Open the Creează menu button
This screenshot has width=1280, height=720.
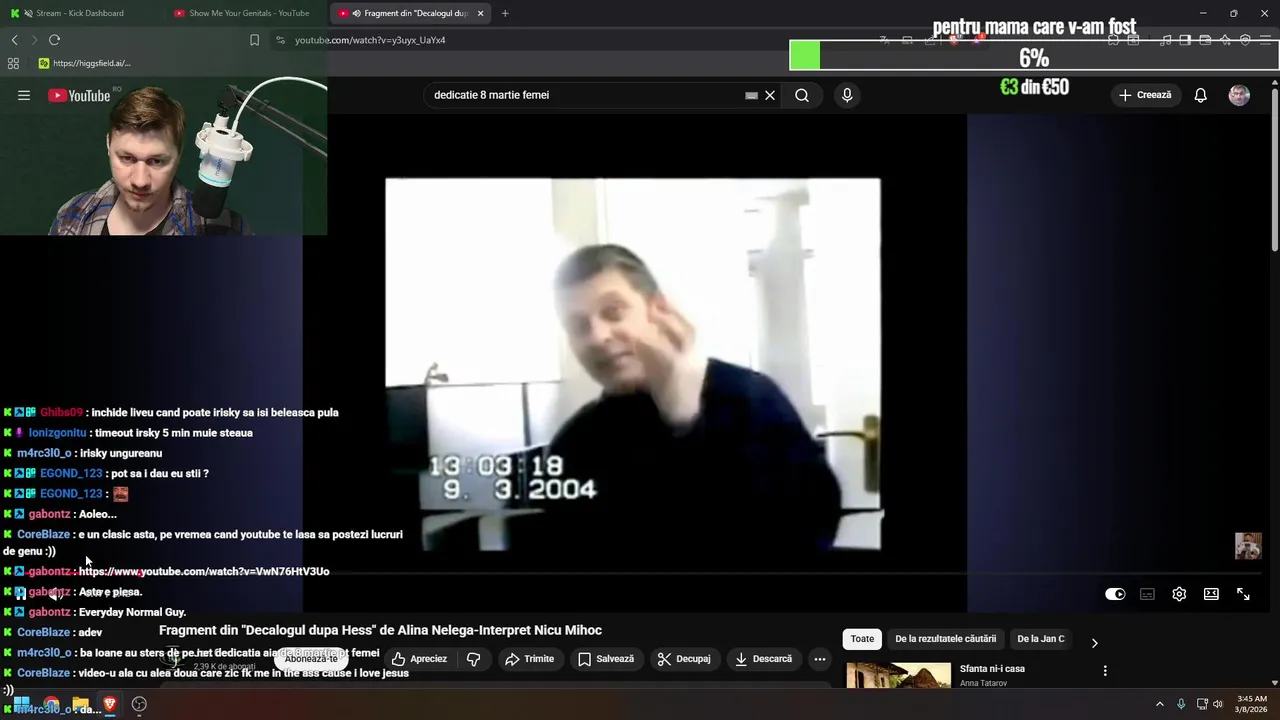pos(1145,95)
